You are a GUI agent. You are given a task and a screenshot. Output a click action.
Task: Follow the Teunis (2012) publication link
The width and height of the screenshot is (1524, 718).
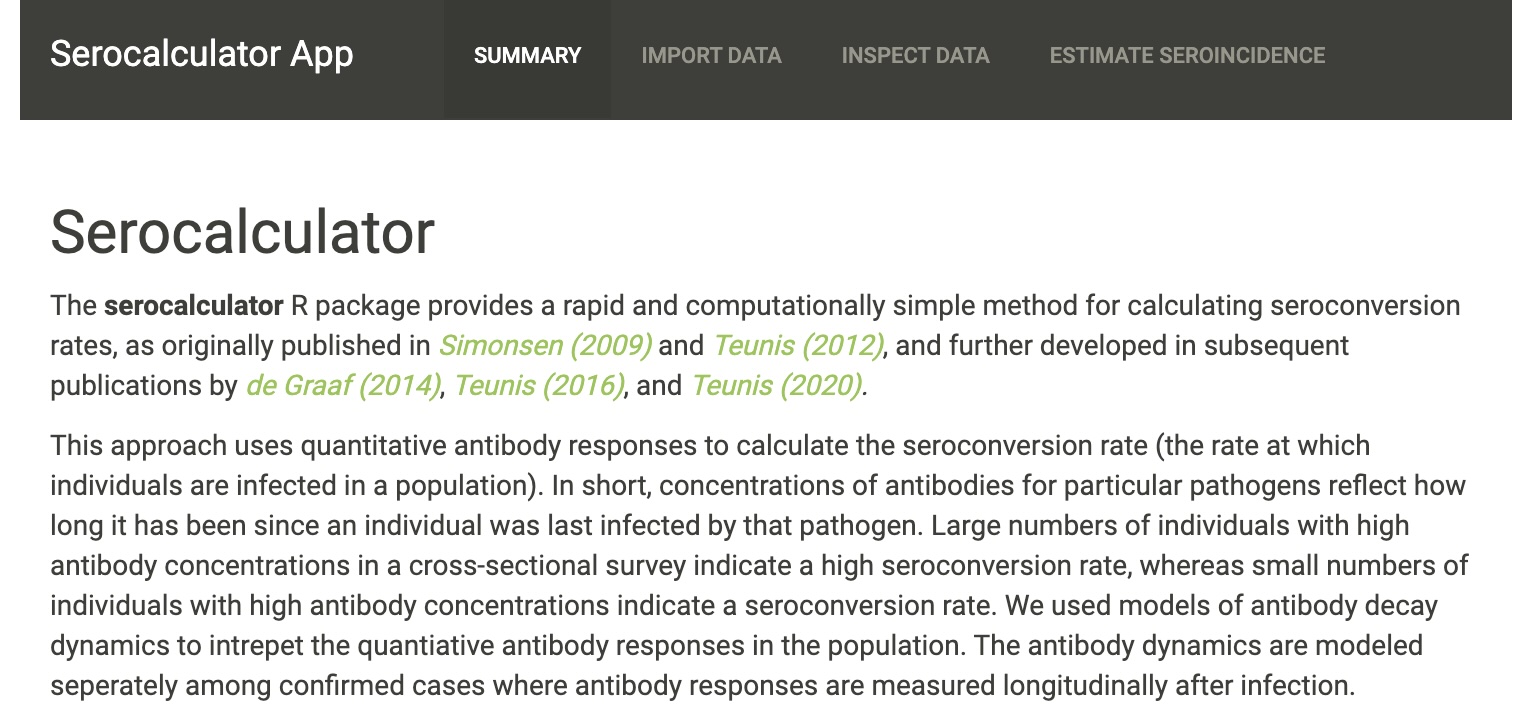(x=798, y=346)
